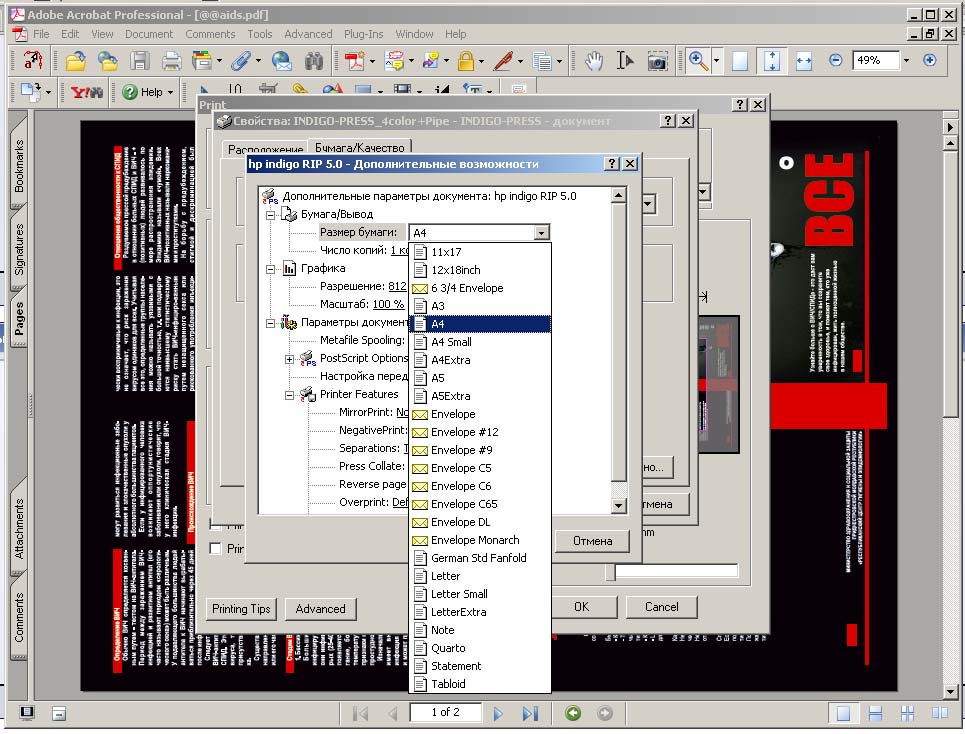Click the round Zoom Out minus button
965x734 pixels.
coord(835,60)
